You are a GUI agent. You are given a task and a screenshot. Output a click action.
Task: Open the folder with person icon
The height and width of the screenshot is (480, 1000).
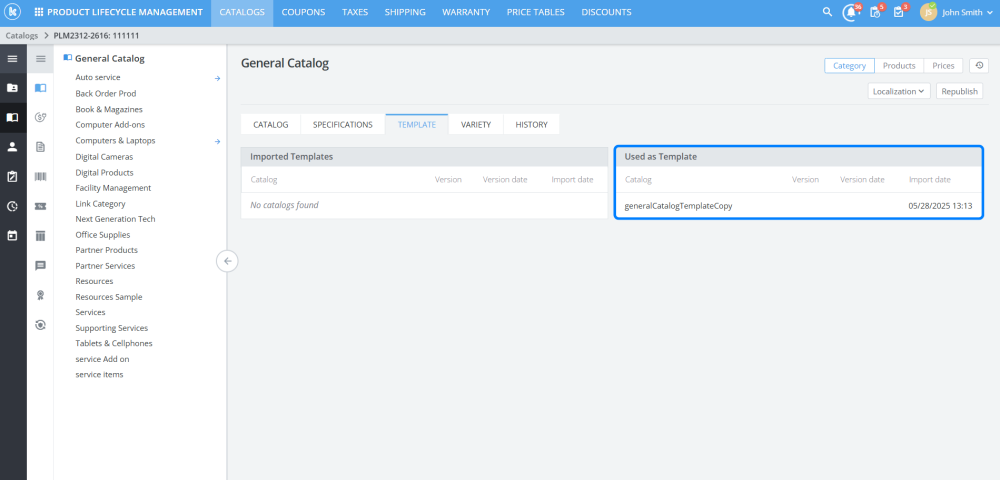point(12,88)
